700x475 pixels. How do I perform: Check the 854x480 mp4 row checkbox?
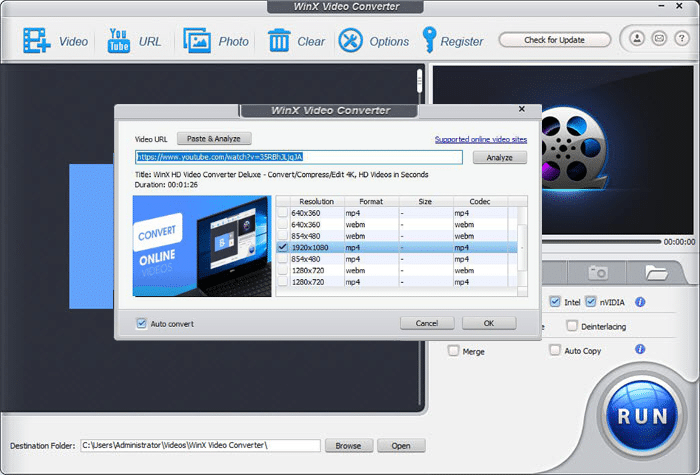[283, 259]
